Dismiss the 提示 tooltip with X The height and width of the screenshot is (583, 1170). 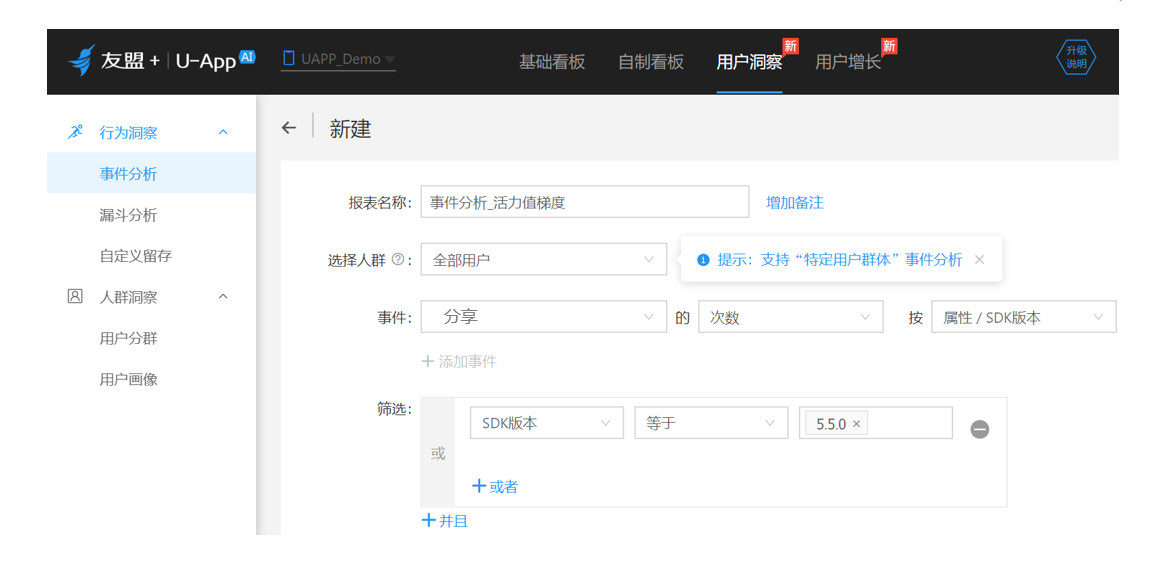pos(979,260)
